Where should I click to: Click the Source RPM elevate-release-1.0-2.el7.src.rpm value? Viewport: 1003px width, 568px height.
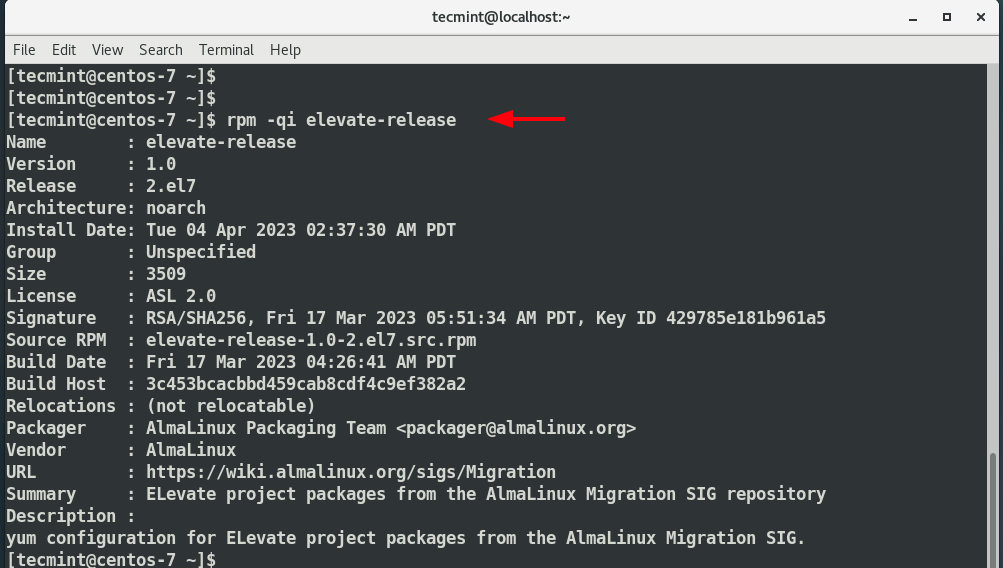click(x=311, y=340)
